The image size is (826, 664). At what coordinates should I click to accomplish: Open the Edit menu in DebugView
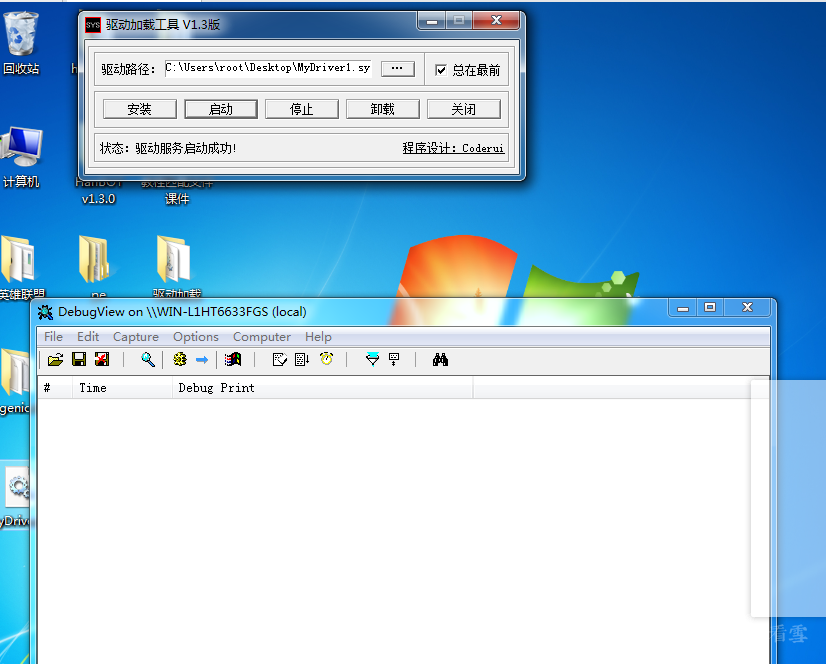point(88,337)
